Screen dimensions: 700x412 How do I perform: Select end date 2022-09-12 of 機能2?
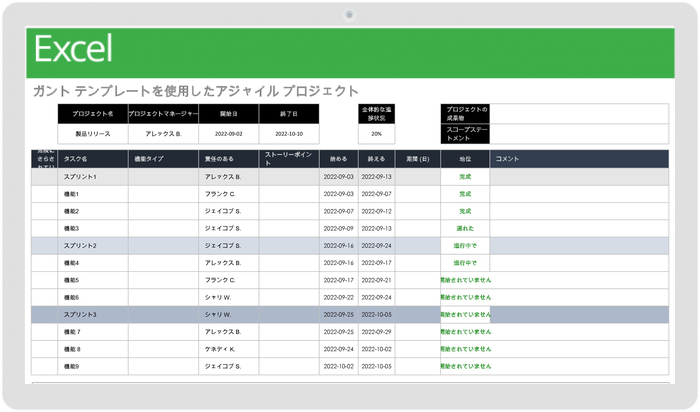376,211
